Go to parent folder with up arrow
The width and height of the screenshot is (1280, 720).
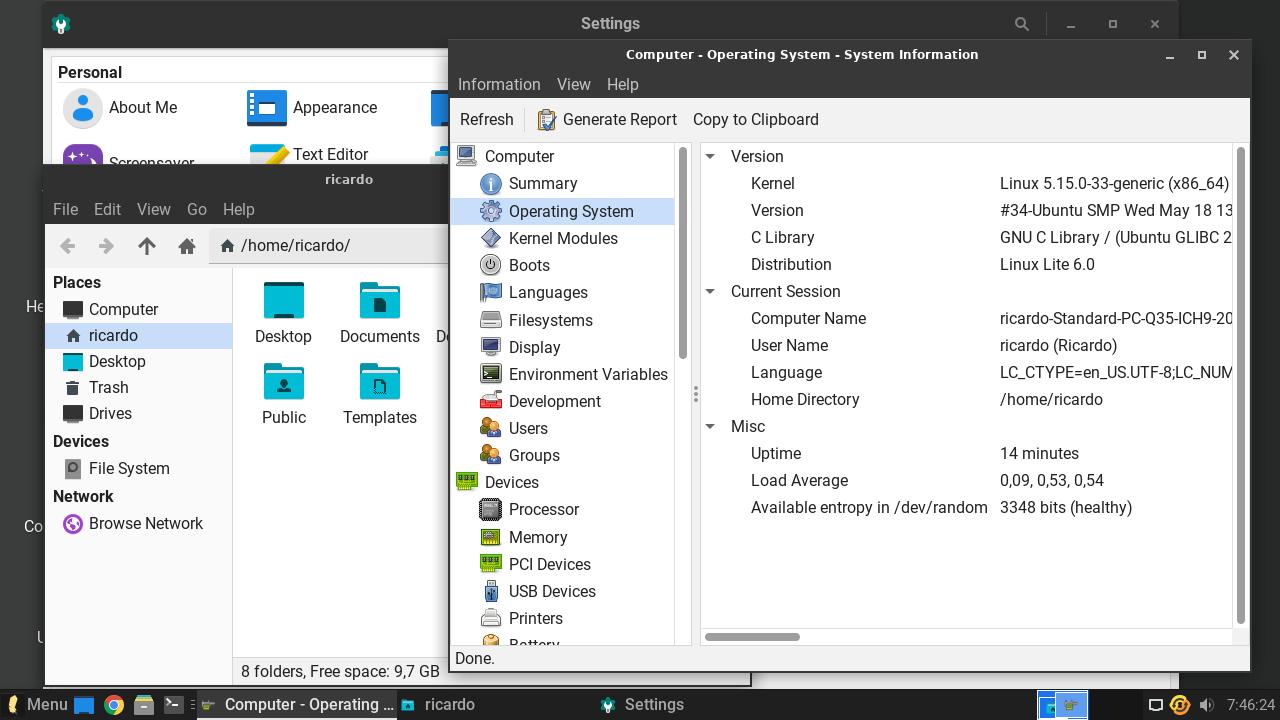click(x=147, y=246)
